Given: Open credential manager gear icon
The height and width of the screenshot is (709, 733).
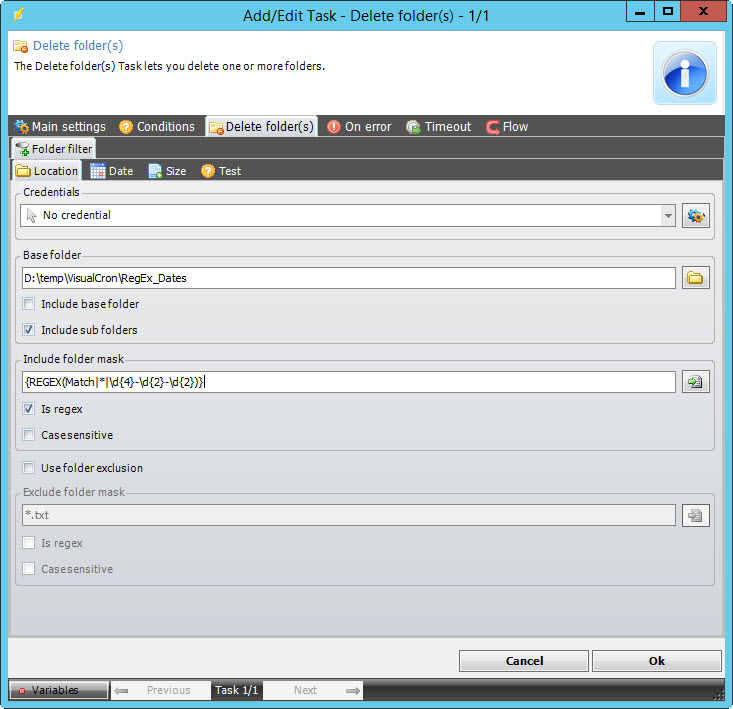Looking at the screenshot, I should 696,215.
